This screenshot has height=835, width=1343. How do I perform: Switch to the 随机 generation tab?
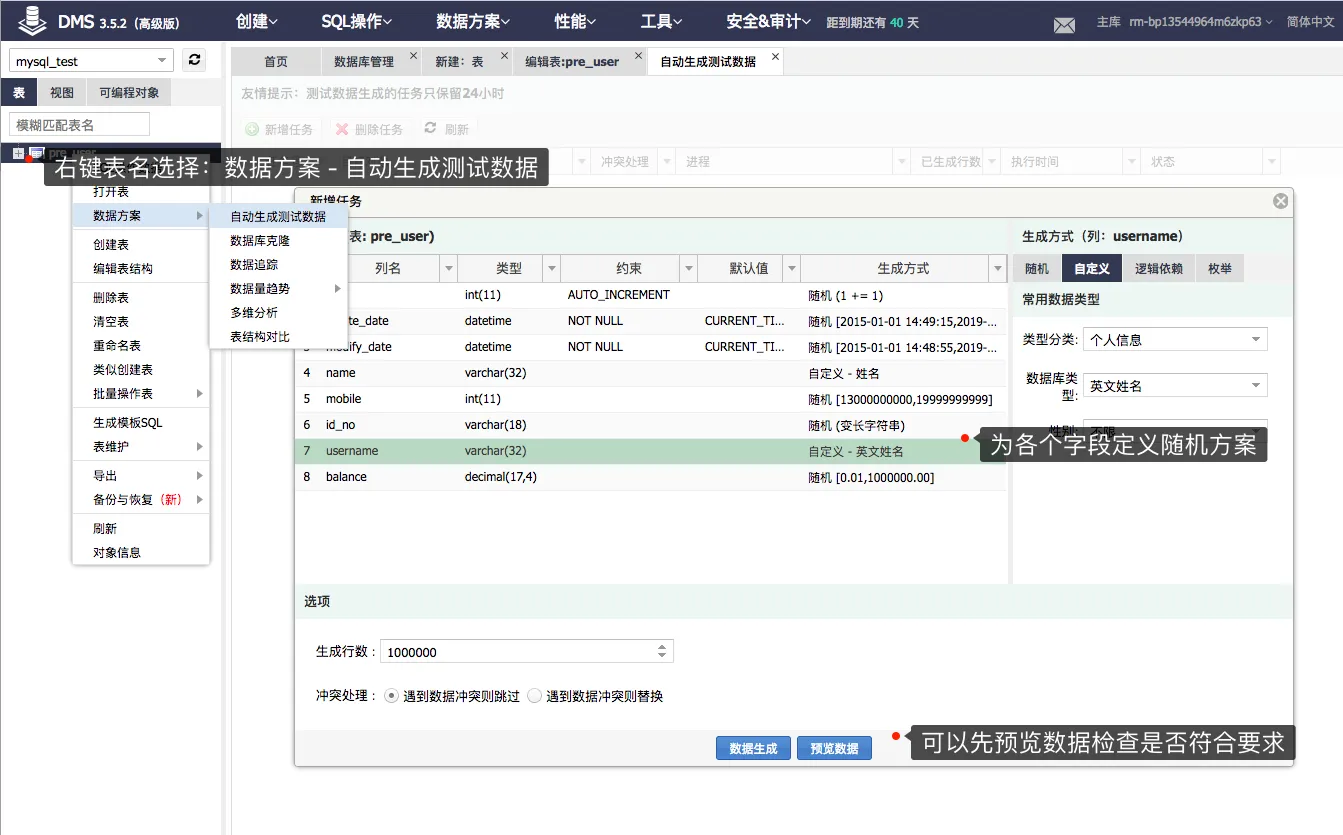pos(1037,269)
